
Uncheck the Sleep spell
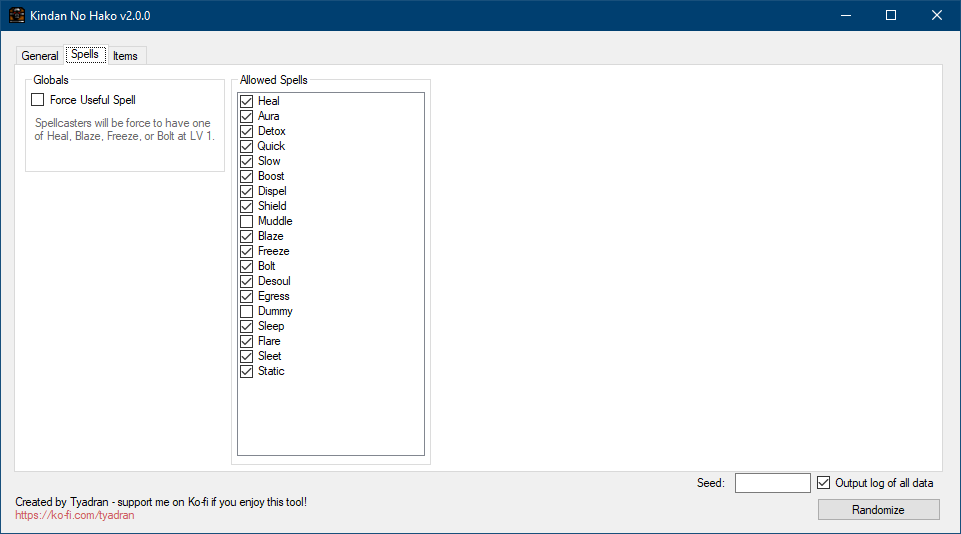click(x=247, y=326)
